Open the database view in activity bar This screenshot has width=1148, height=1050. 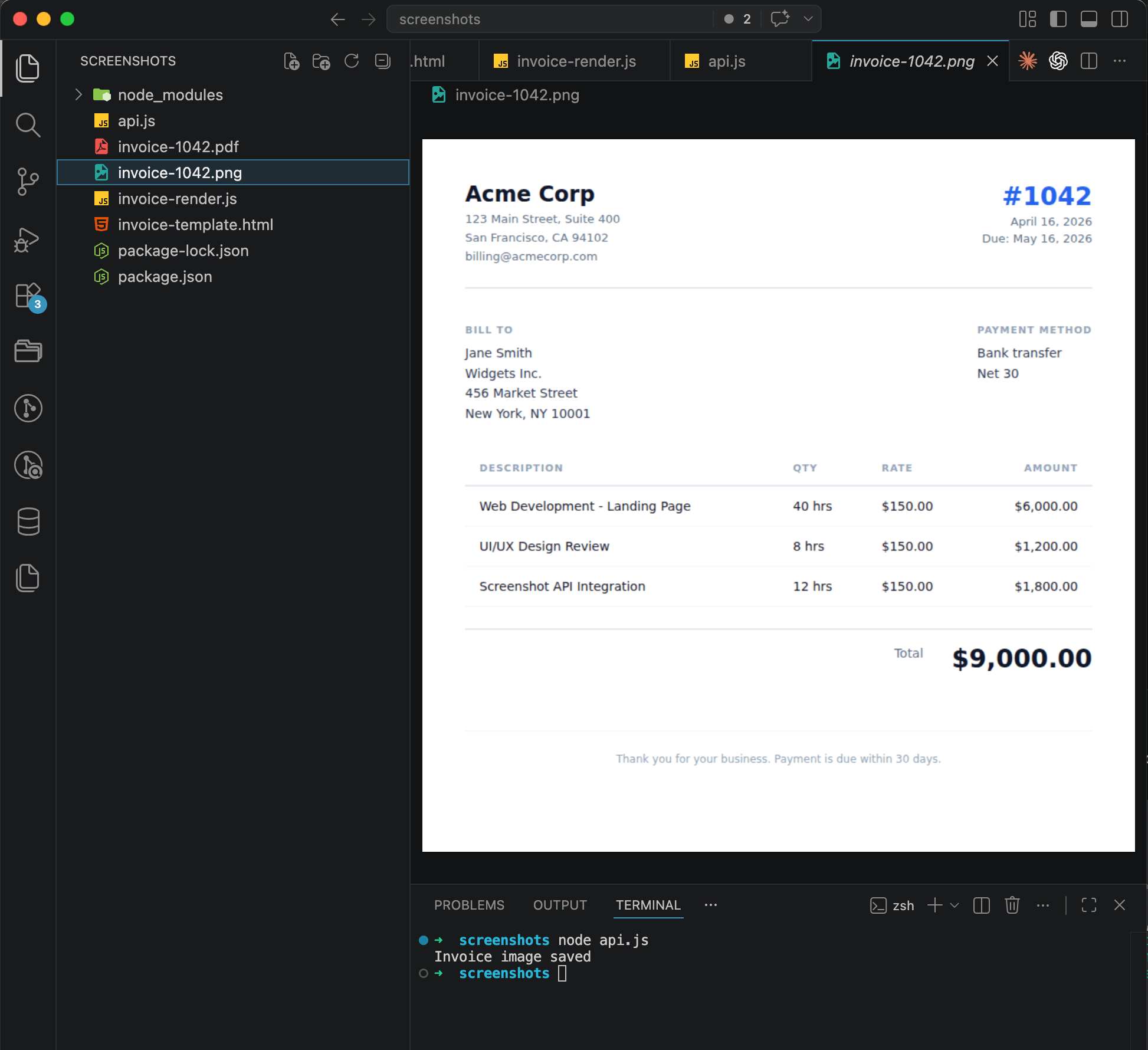pyautogui.click(x=28, y=521)
